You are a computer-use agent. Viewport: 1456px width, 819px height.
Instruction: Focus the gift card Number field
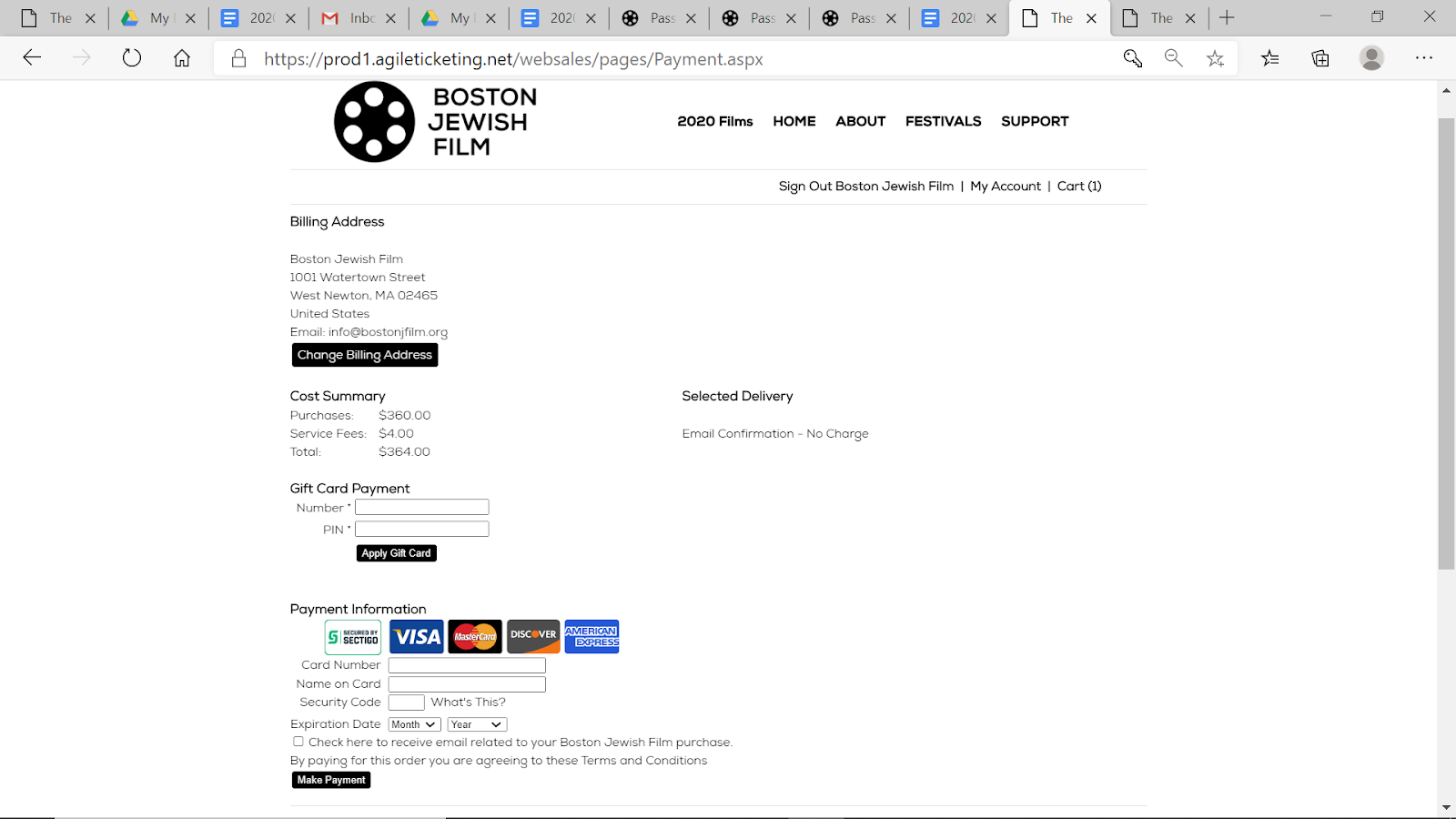422,507
